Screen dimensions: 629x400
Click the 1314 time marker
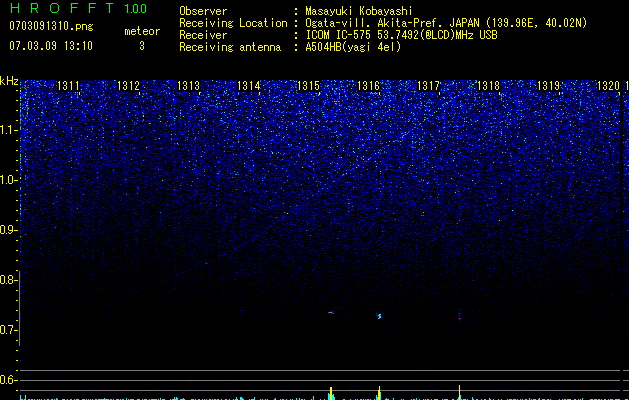(x=249, y=86)
